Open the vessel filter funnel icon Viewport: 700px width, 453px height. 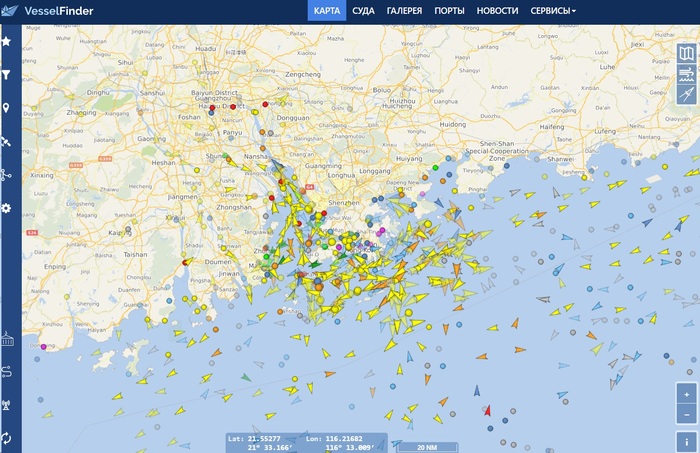(6, 75)
